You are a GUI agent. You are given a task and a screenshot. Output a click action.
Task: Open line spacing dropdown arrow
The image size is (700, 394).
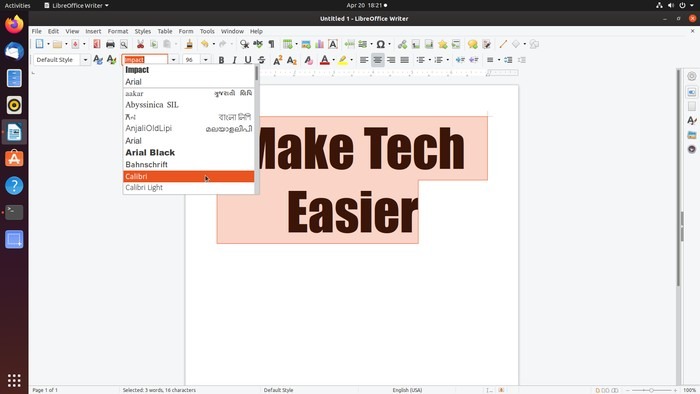coord(499,60)
